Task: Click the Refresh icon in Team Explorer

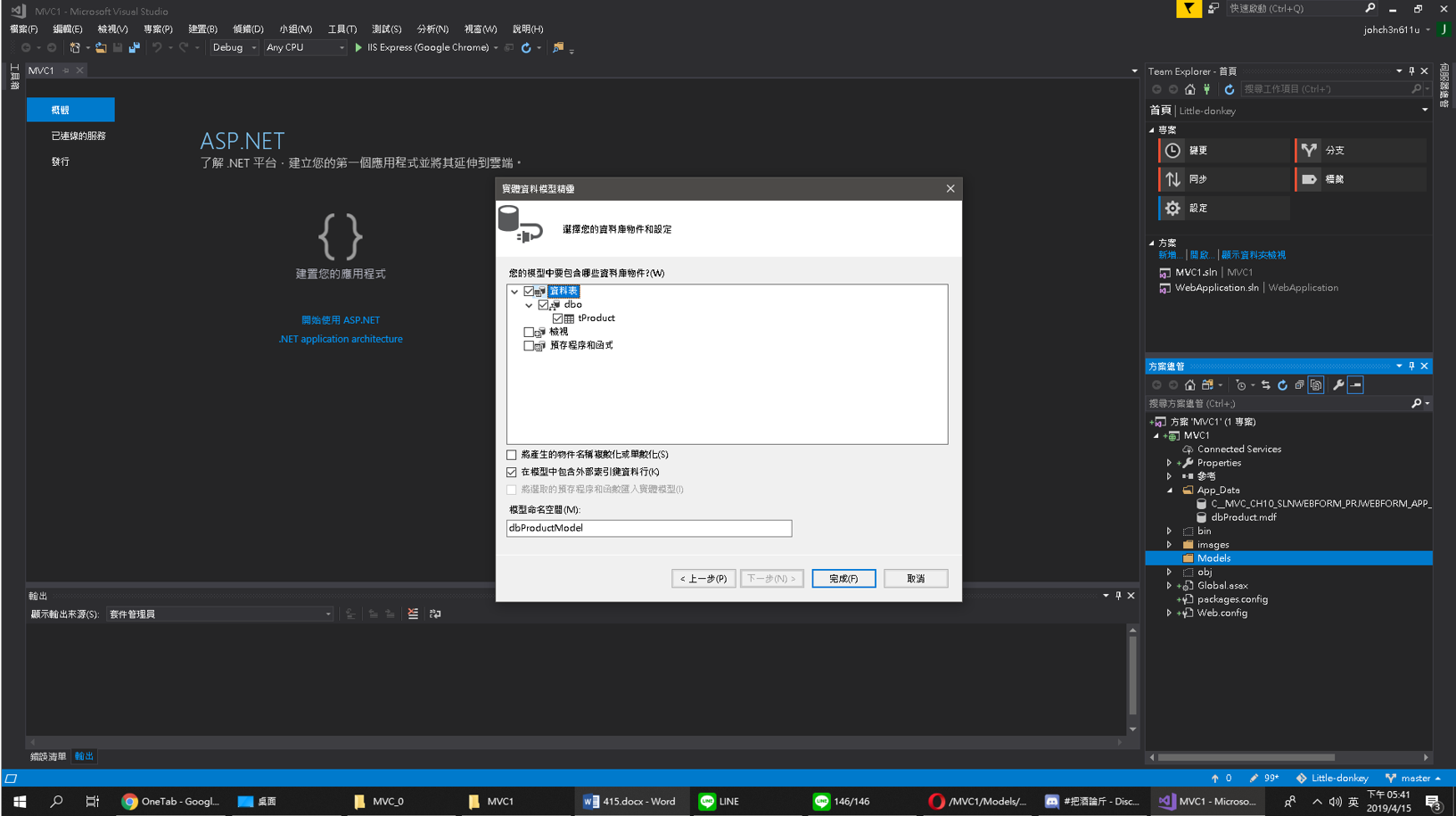Action: click(x=1230, y=89)
